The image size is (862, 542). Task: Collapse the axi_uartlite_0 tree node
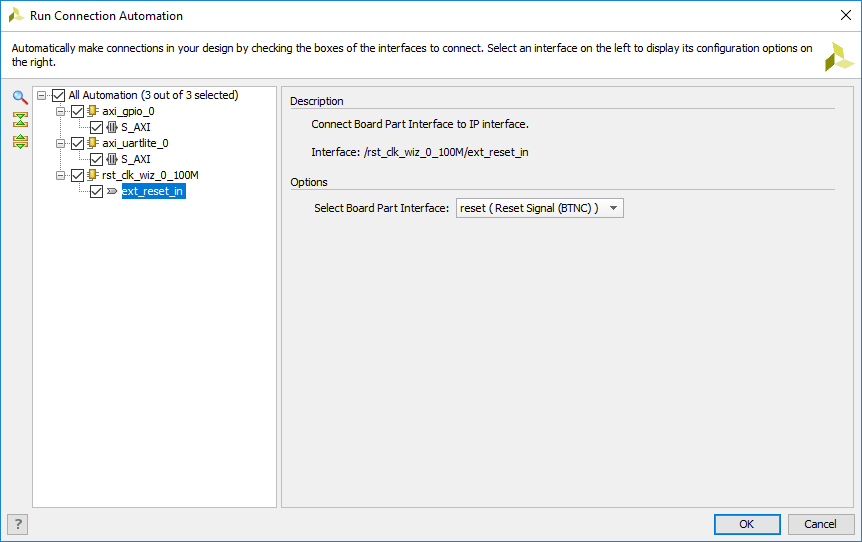pos(60,143)
